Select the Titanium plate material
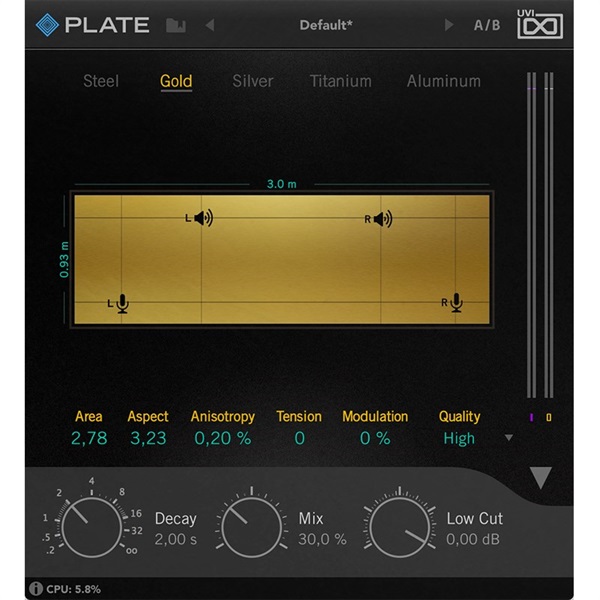600x600 pixels. coord(341,81)
